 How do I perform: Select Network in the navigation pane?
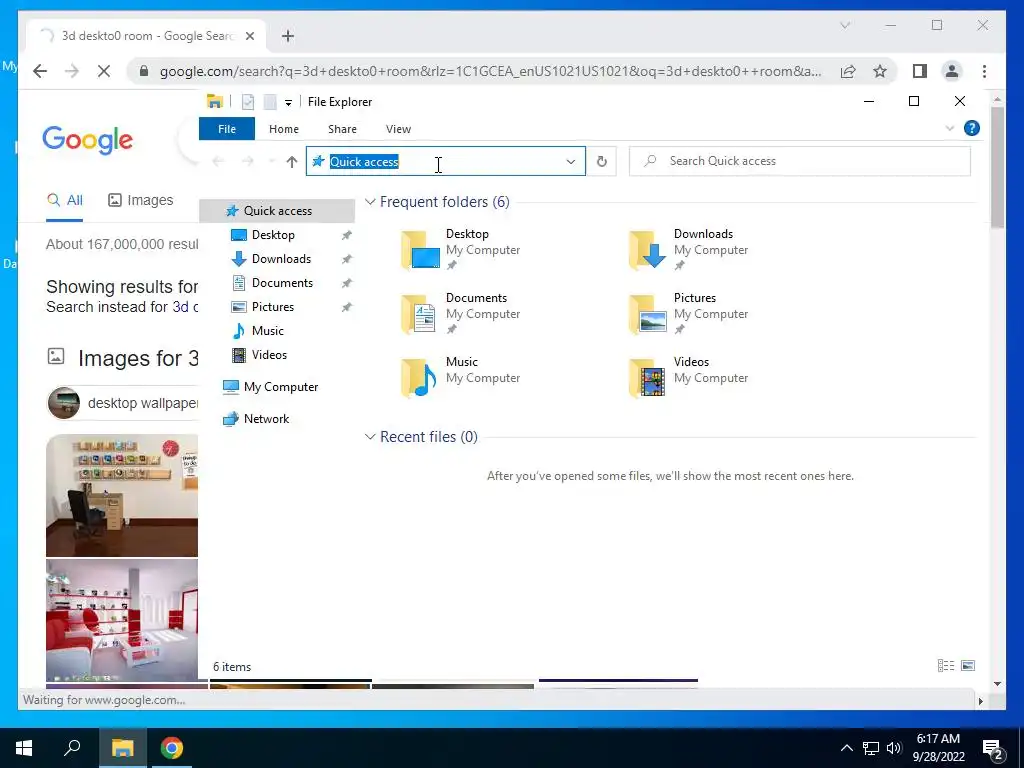(266, 419)
